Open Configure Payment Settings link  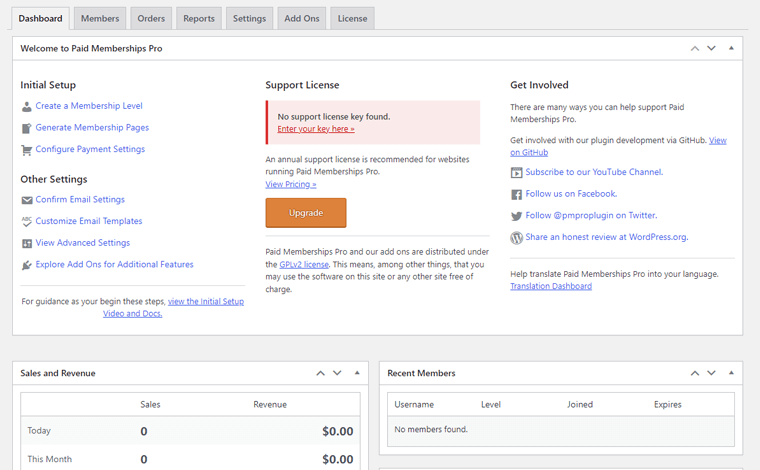(x=90, y=149)
